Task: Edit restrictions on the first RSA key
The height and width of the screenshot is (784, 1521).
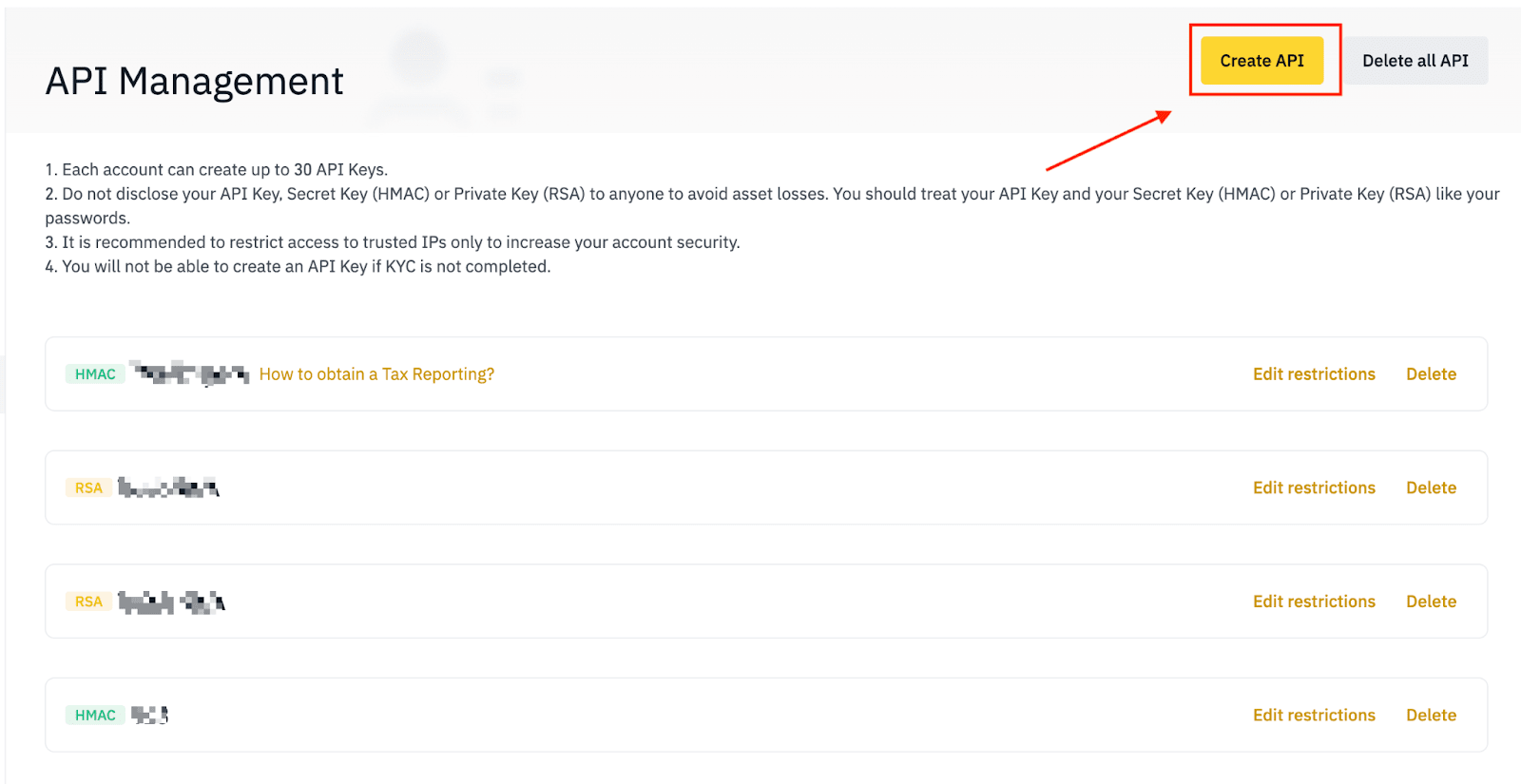Action: [1314, 488]
